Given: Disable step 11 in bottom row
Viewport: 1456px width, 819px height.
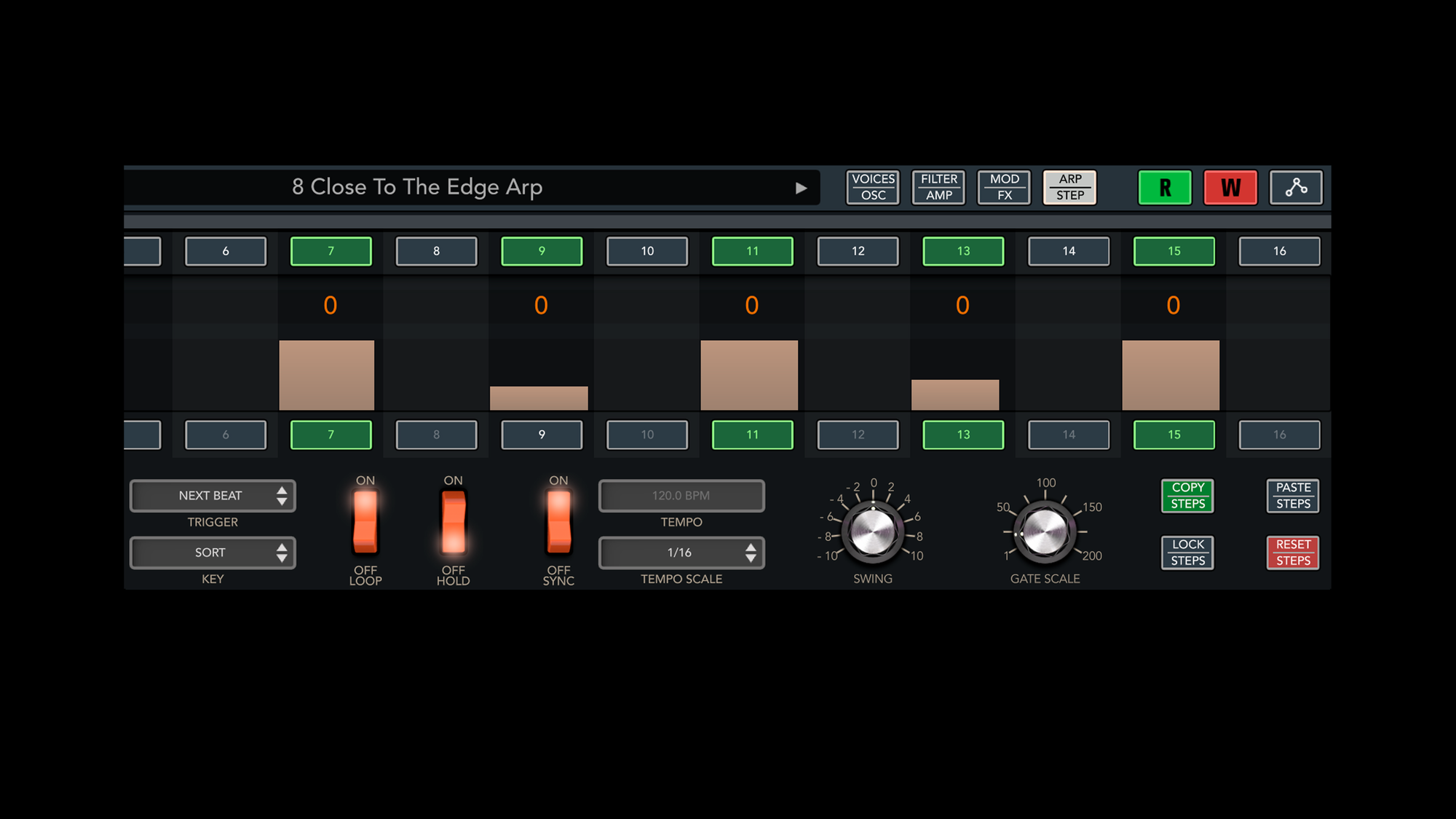Looking at the screenshot, I should pos(752,435).
